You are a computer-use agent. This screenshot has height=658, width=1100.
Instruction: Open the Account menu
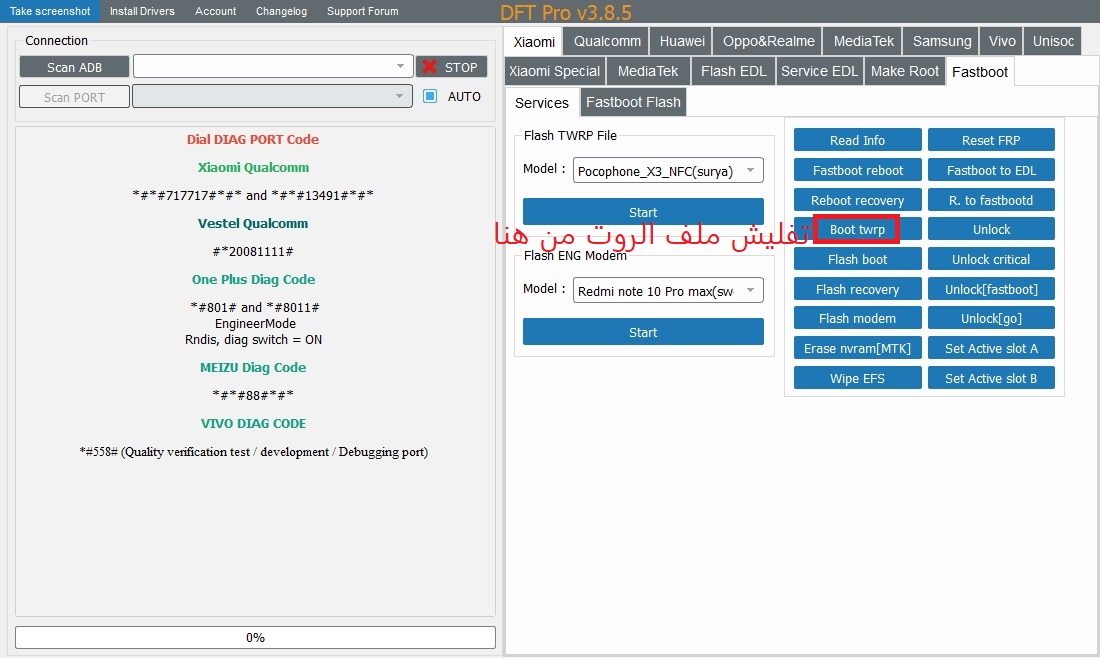[215, 11]
